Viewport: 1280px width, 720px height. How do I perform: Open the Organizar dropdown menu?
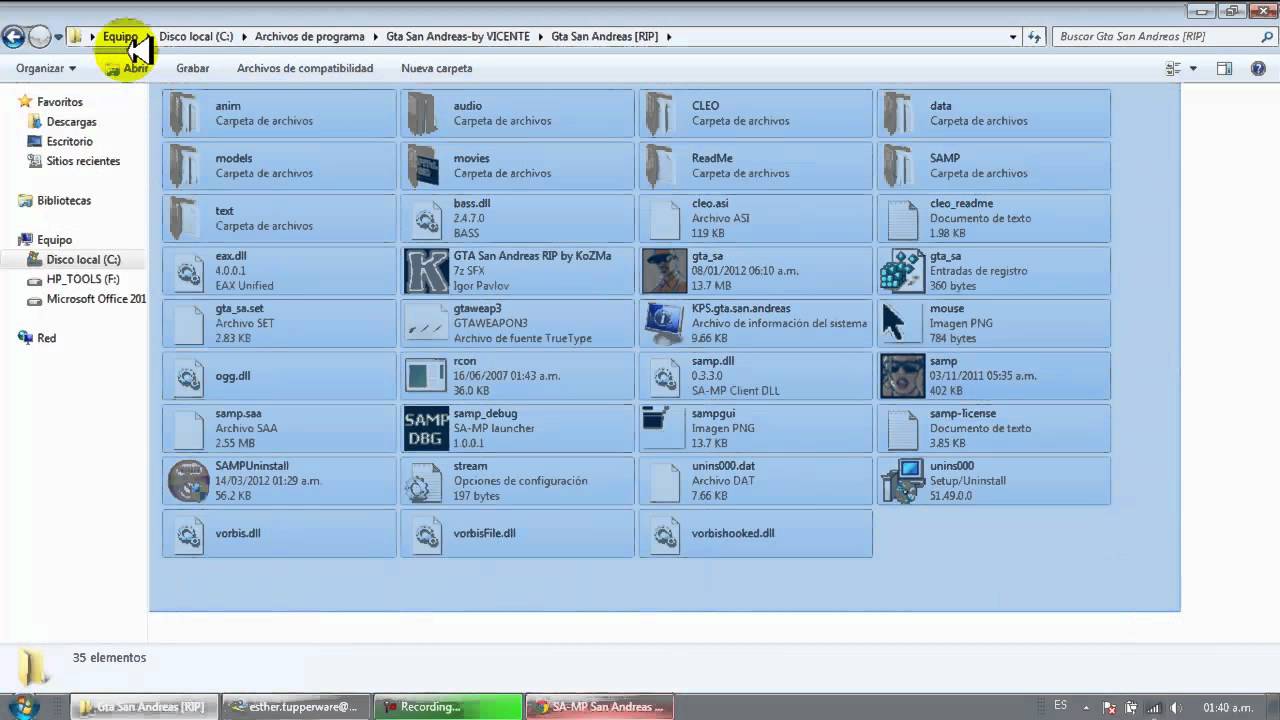click(x=46, y=68)
